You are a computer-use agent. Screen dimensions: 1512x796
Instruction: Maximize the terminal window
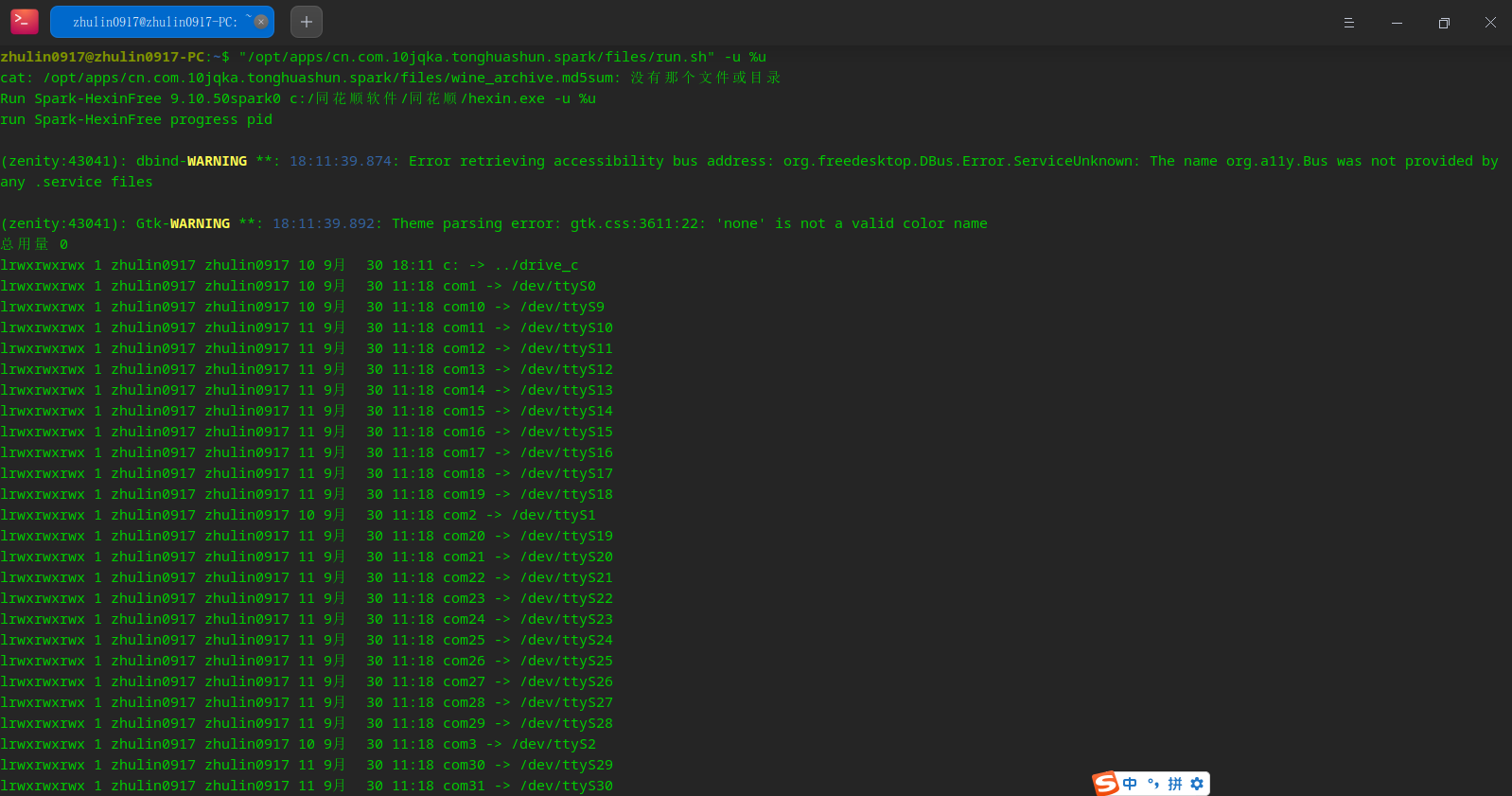click(x=1444, y=23)
